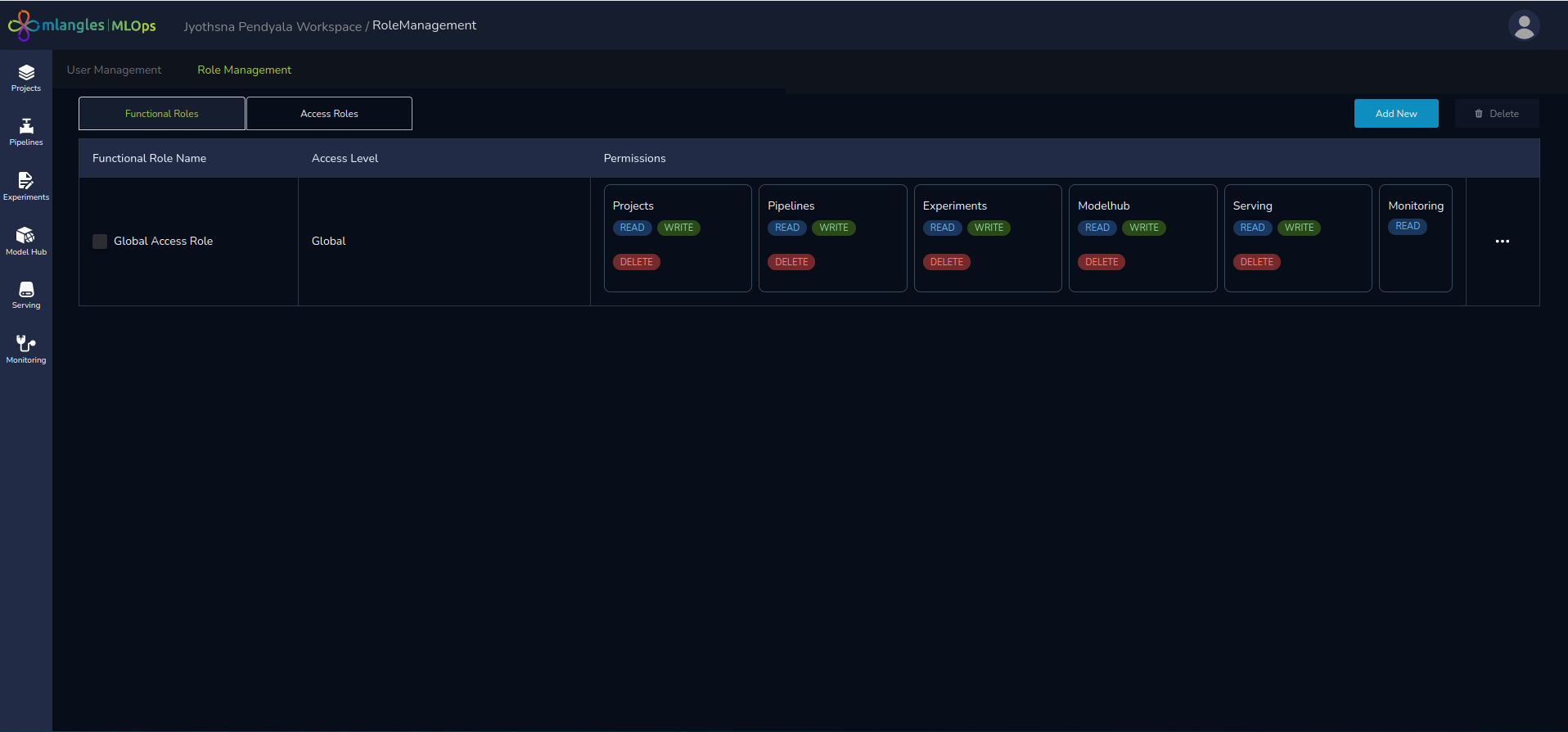Screen dimensions: 1568x732
Task: Open the Projects sidebar icon
Action: [x=26, y=78]
